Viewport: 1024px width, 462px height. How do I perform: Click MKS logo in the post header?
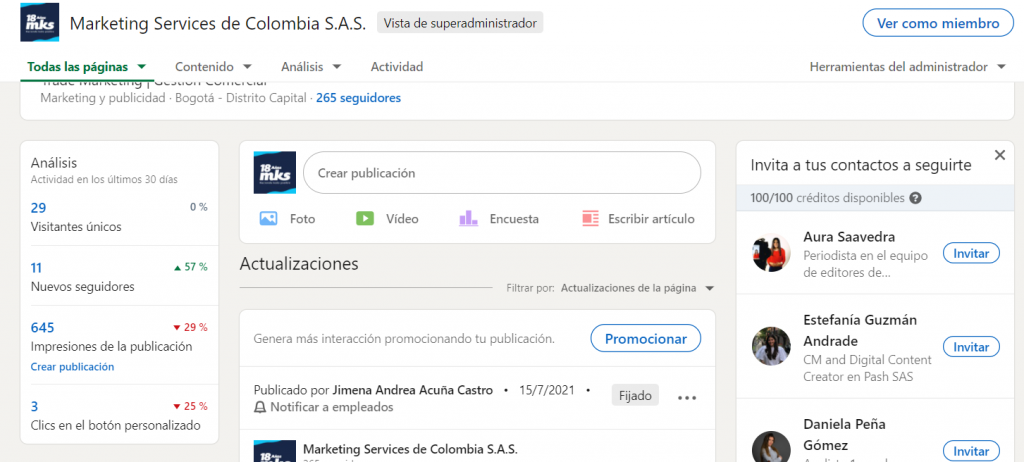click(275, 451)
